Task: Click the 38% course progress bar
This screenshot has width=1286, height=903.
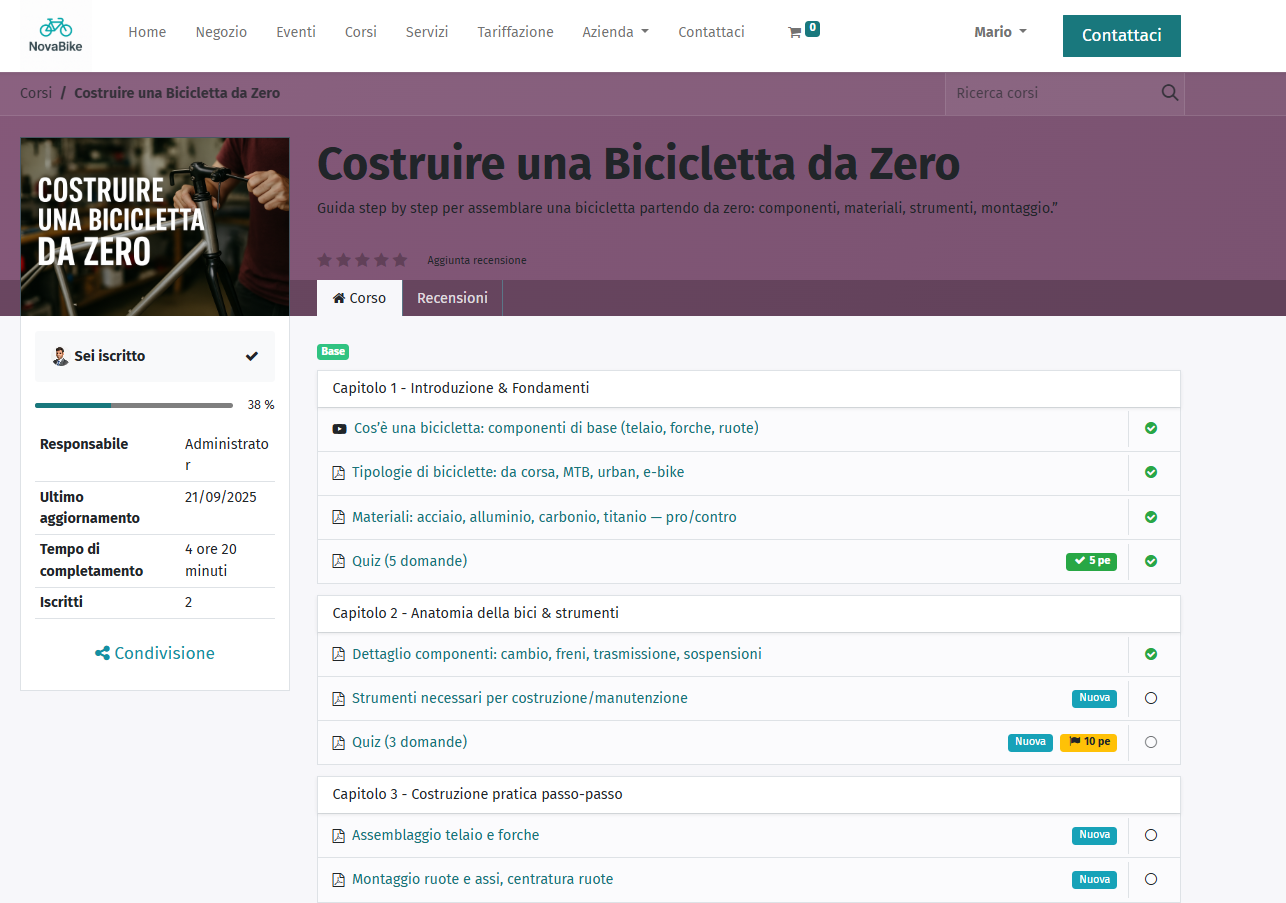Action: tap(134, 405)
